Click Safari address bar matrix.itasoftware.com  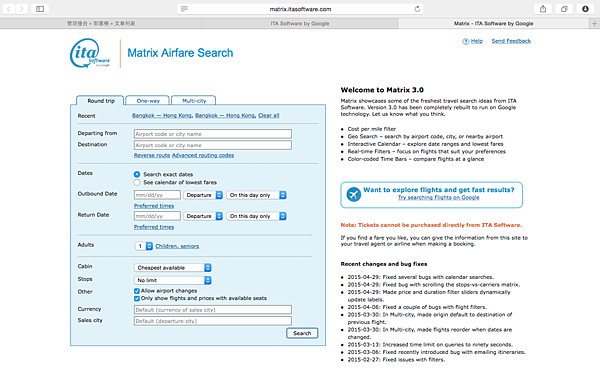coord(300,9)
